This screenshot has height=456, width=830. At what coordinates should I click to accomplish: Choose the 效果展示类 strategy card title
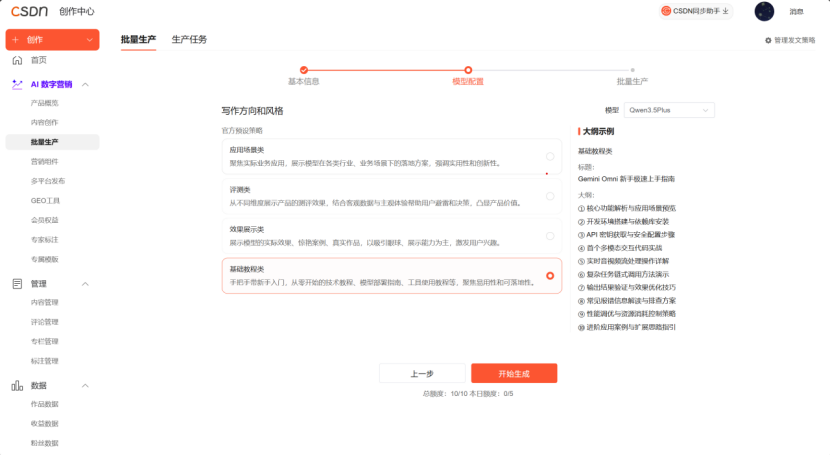(x=247, y=229)
